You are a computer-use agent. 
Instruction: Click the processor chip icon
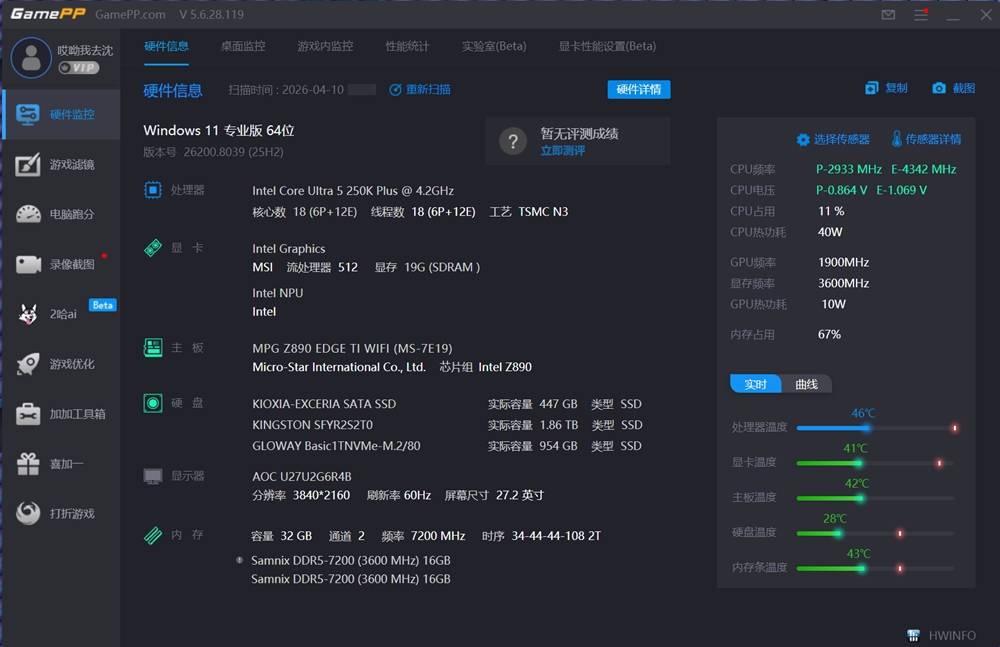pos(153,190)
